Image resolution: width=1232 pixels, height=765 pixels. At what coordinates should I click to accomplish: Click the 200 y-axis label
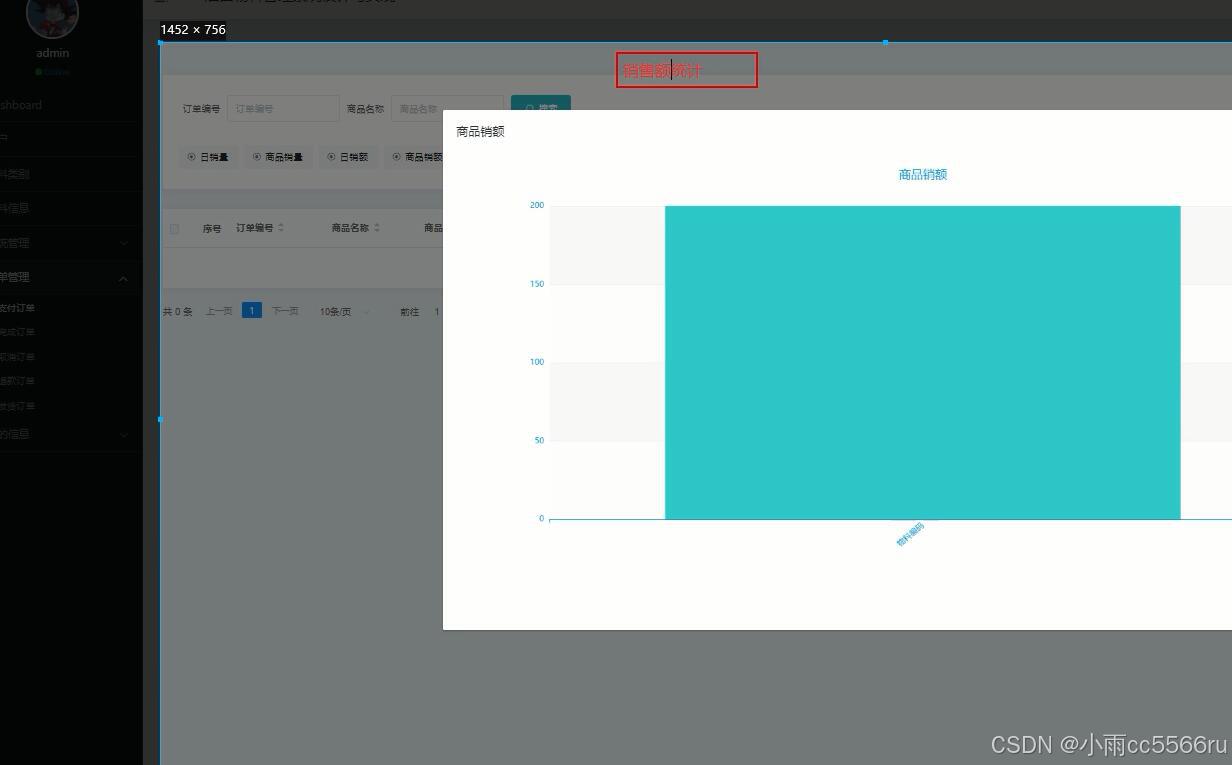(x=537, y=205)
